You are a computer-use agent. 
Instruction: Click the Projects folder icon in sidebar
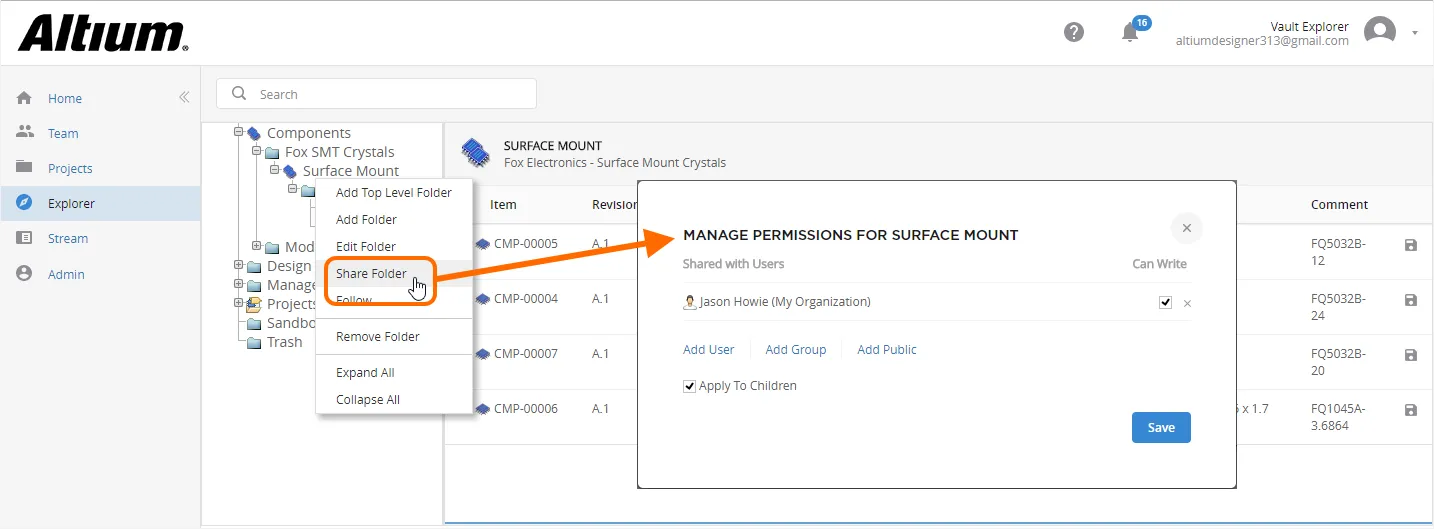(x=25, y=167)
